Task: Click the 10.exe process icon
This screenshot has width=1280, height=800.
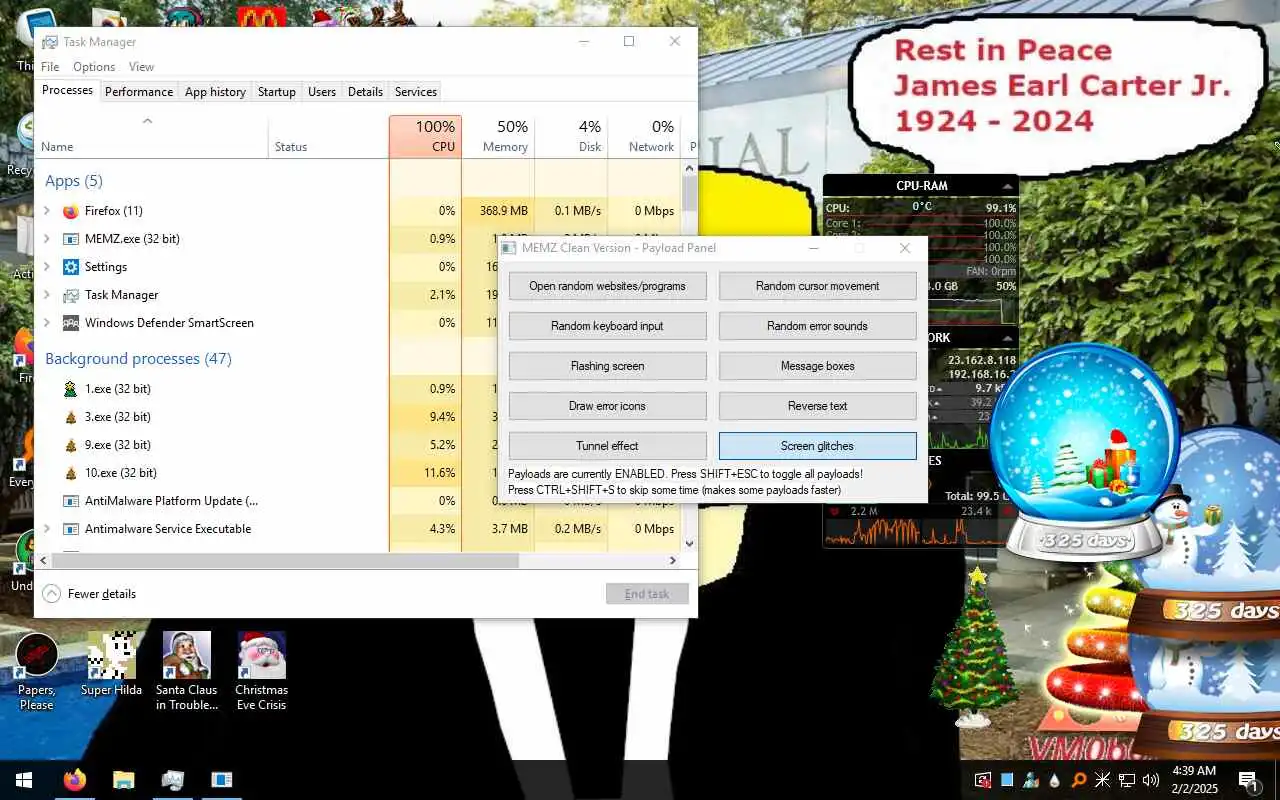Action: pos(71,473)
